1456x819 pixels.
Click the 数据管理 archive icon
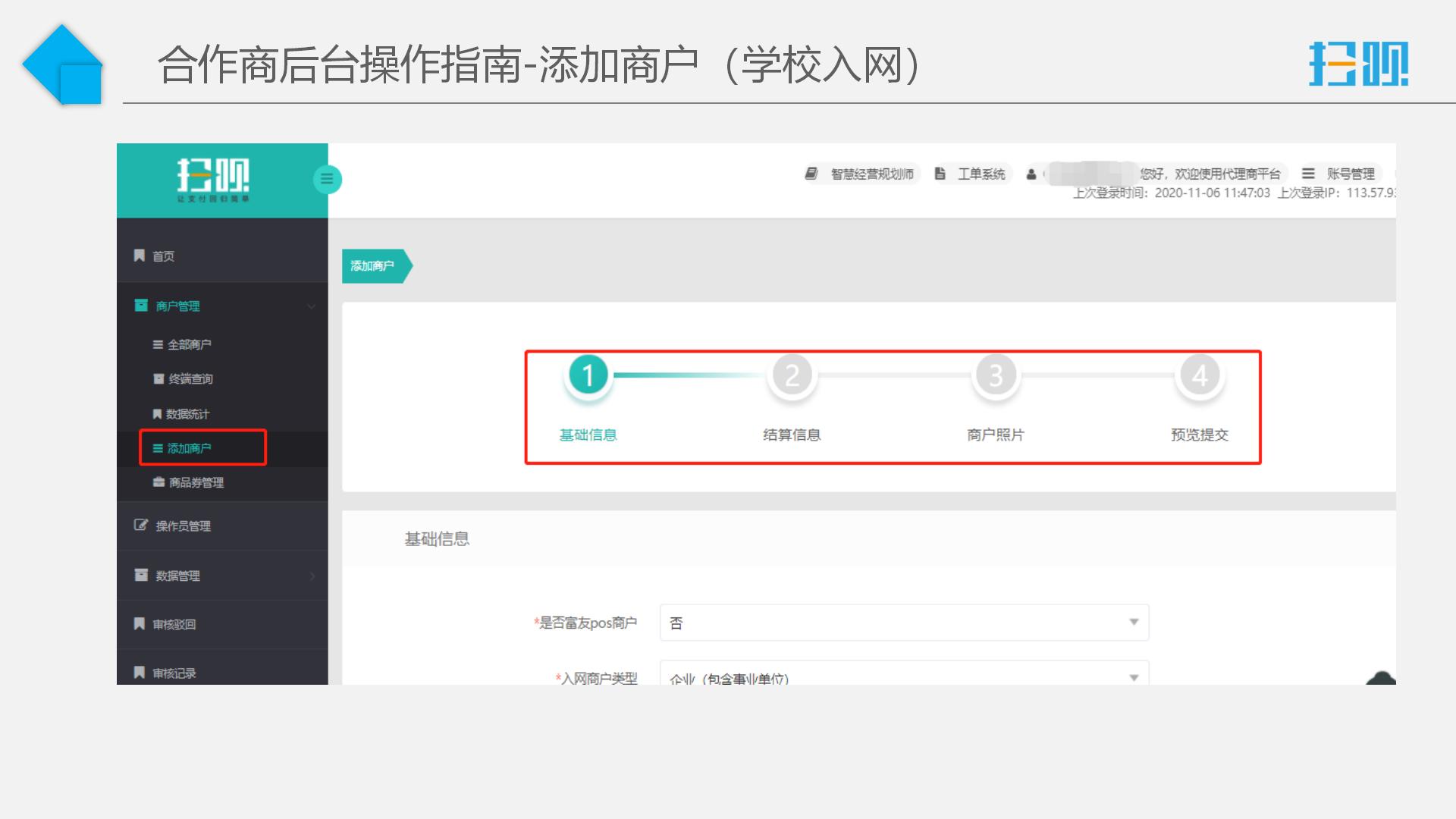point(141,575)
